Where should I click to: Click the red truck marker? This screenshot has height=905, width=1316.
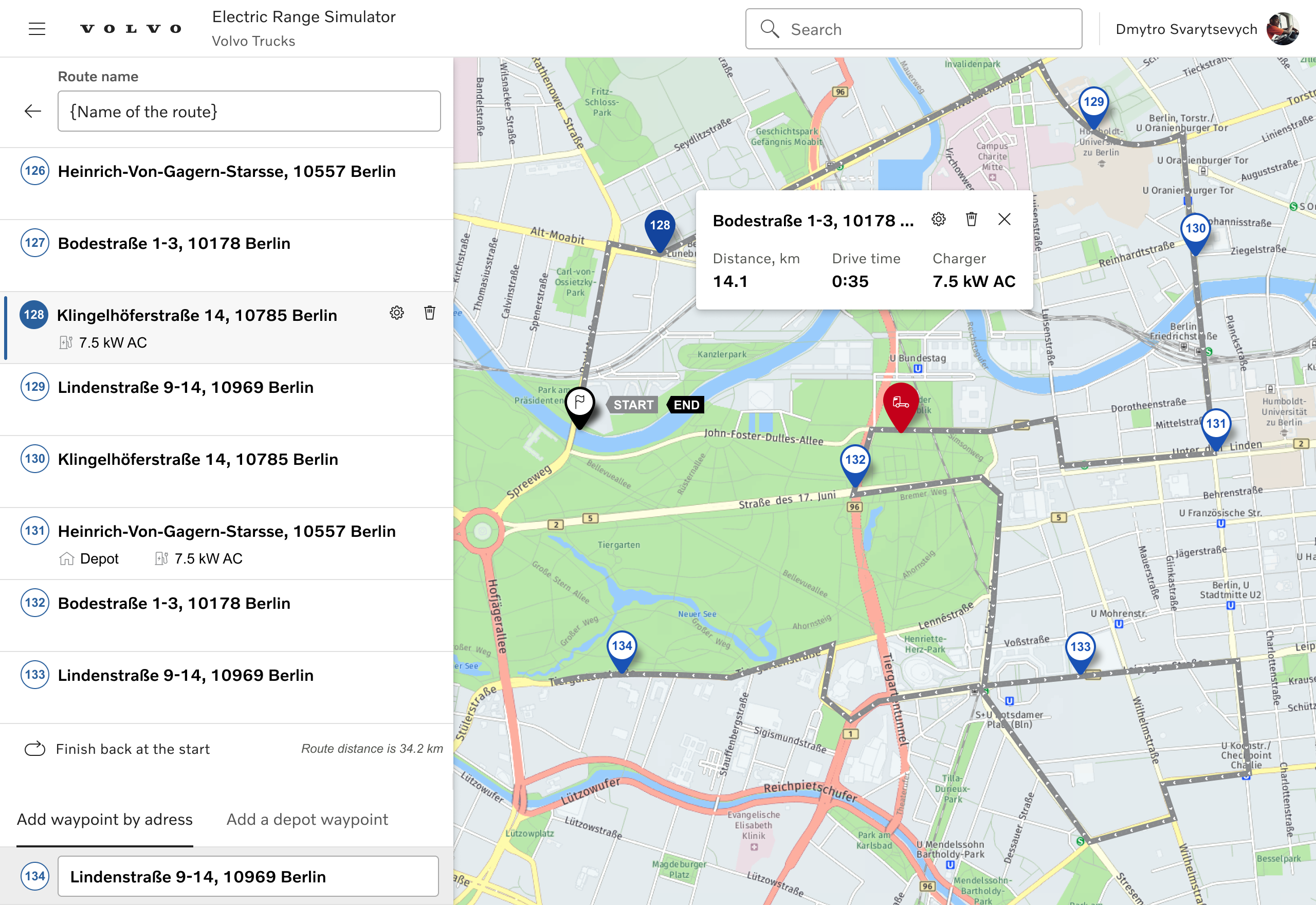[901, 407]
